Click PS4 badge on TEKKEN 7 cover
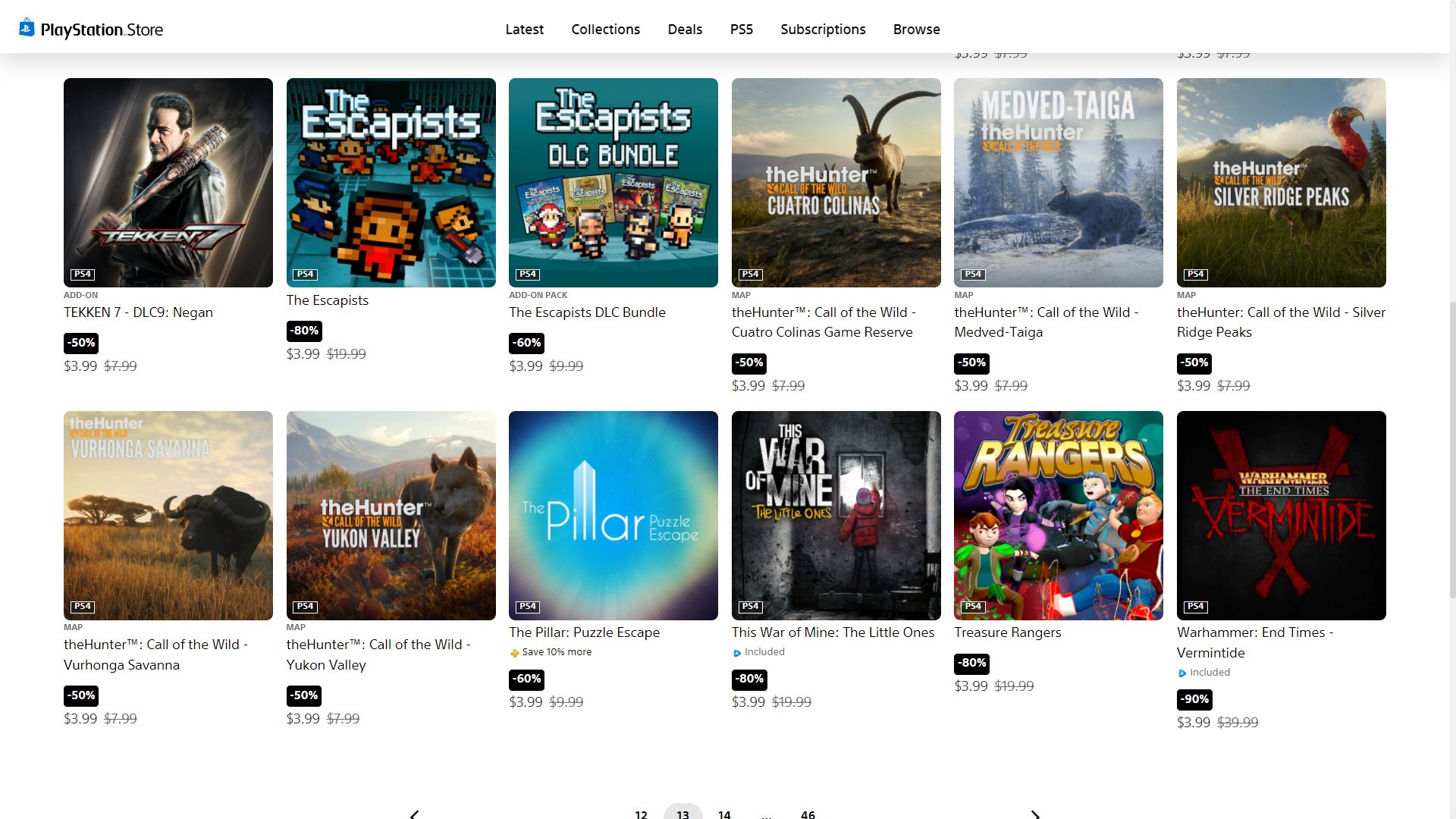Viewport: 1456px width, 819px height. coord(82,275)
